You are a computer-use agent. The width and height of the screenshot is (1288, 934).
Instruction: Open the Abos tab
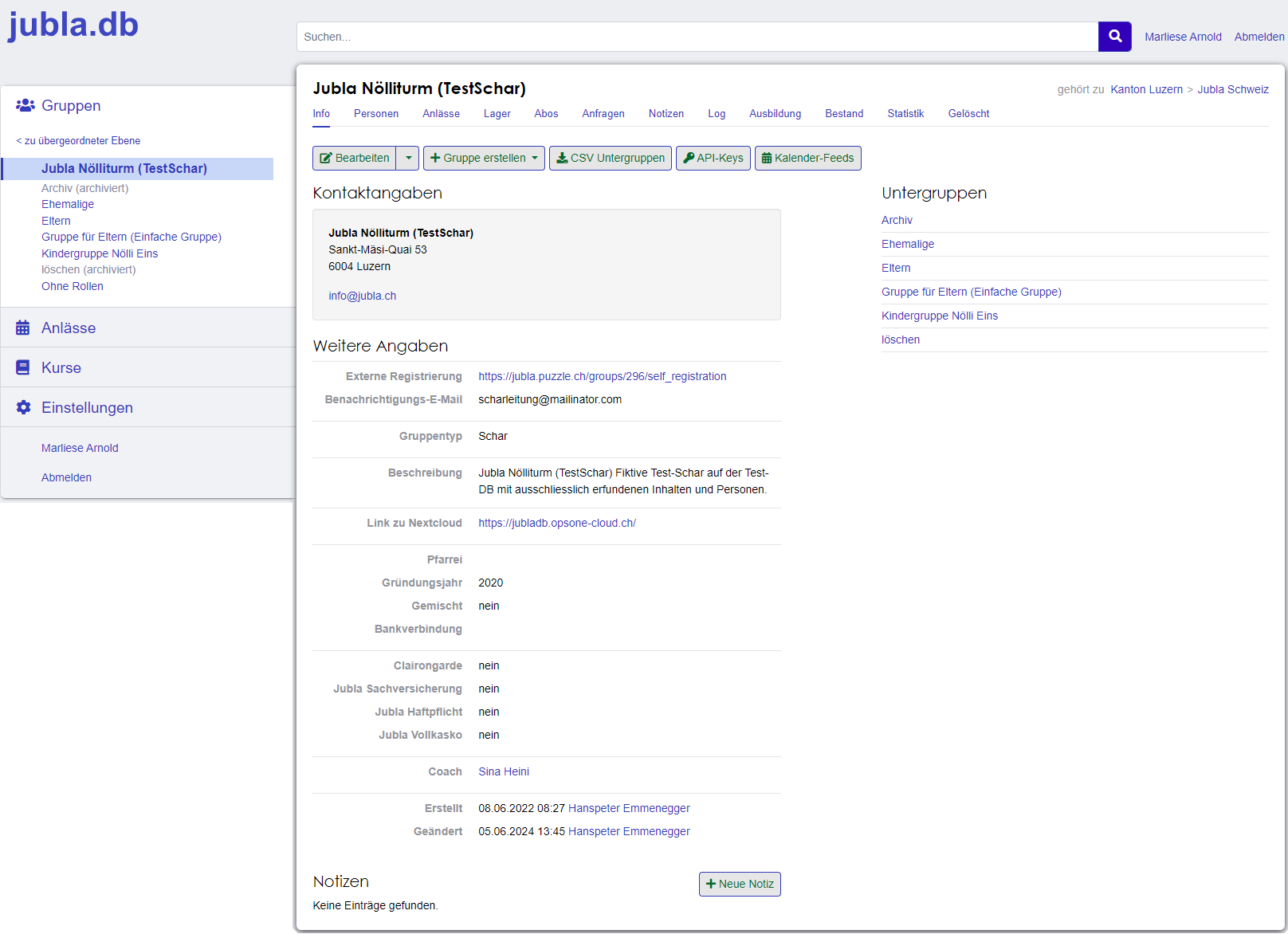click(546, 114)
